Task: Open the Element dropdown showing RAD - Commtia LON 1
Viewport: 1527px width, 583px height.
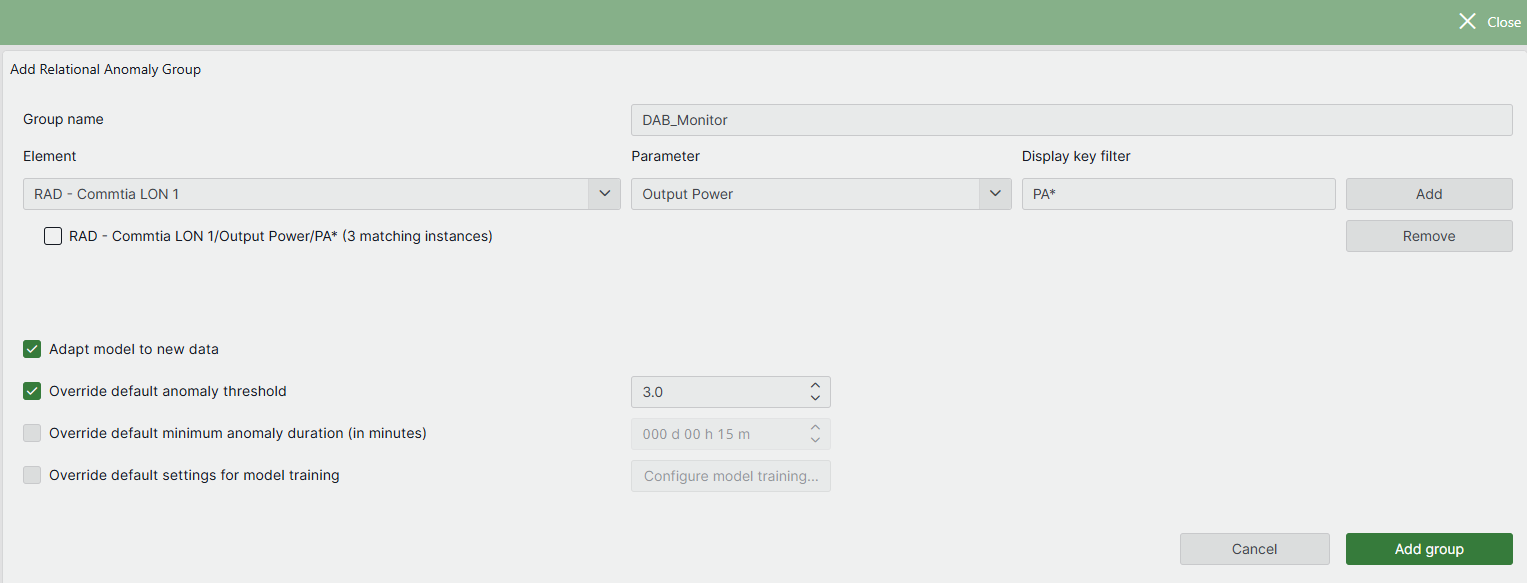Action: pyautogui.click(x=321, y=194)
